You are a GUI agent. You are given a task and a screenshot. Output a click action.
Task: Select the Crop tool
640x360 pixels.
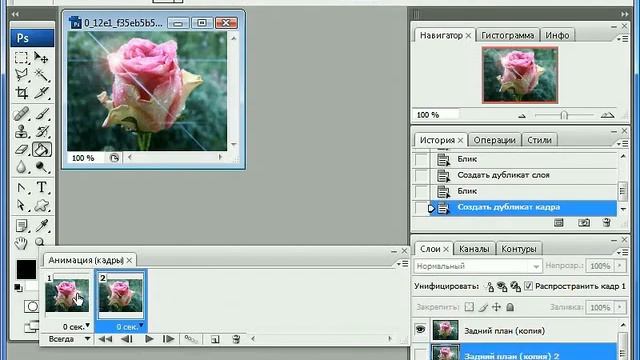coord(21,93)
